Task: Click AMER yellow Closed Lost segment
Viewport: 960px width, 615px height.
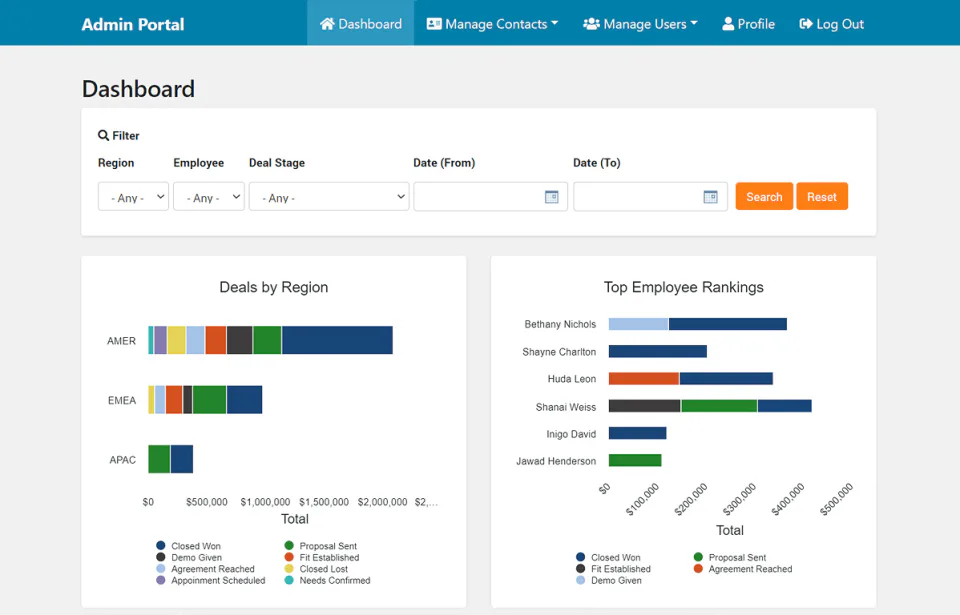Action: 176,340
